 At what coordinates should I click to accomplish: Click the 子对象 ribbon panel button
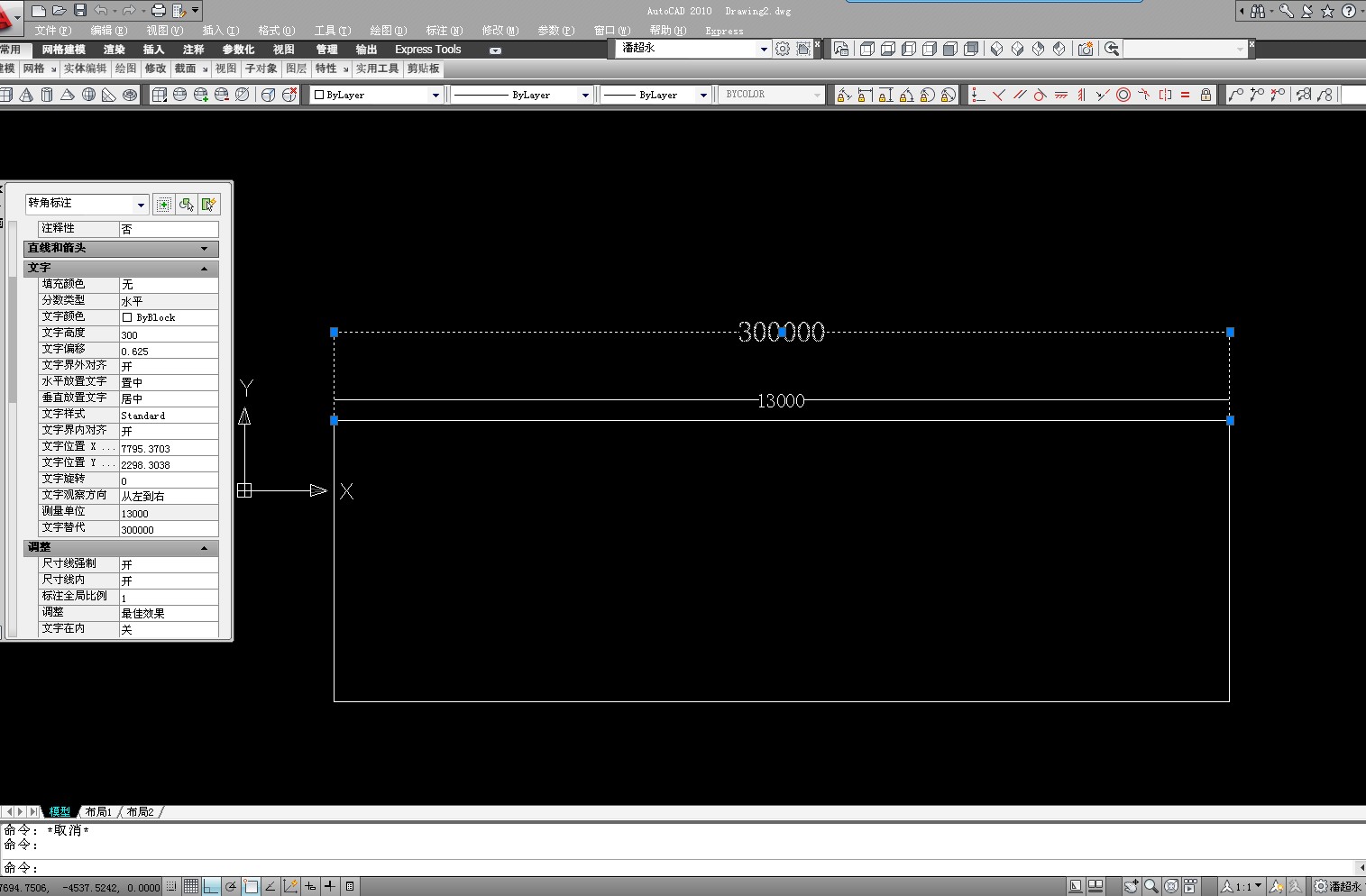261,69
